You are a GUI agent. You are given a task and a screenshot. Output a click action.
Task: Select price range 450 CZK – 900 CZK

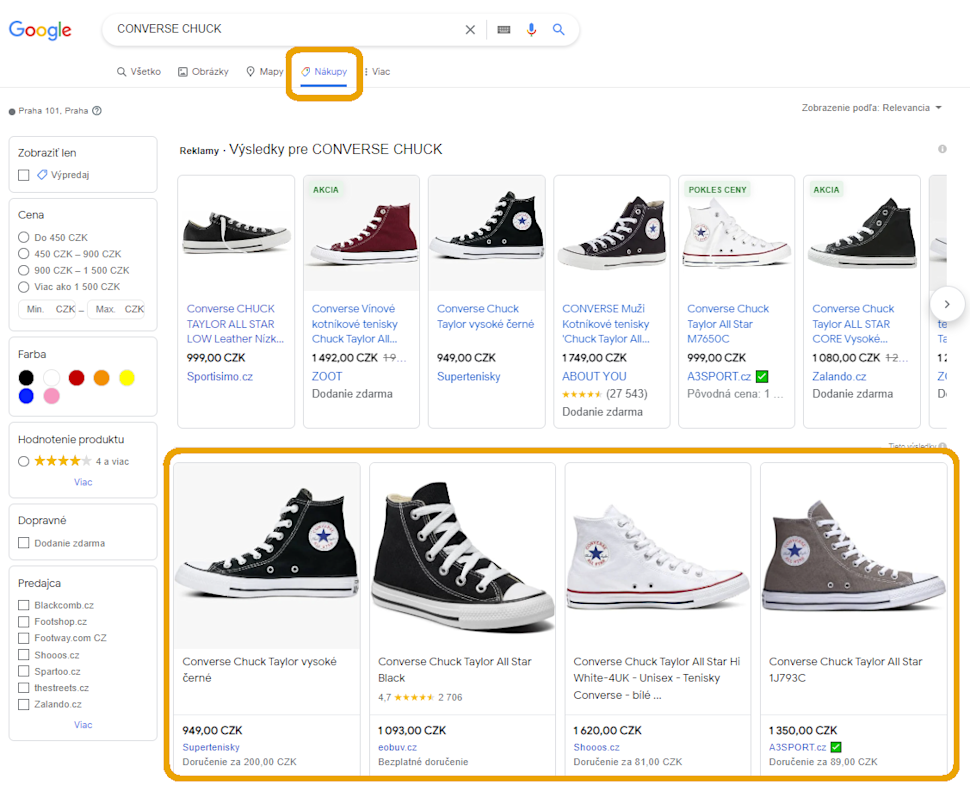[24, 254]
